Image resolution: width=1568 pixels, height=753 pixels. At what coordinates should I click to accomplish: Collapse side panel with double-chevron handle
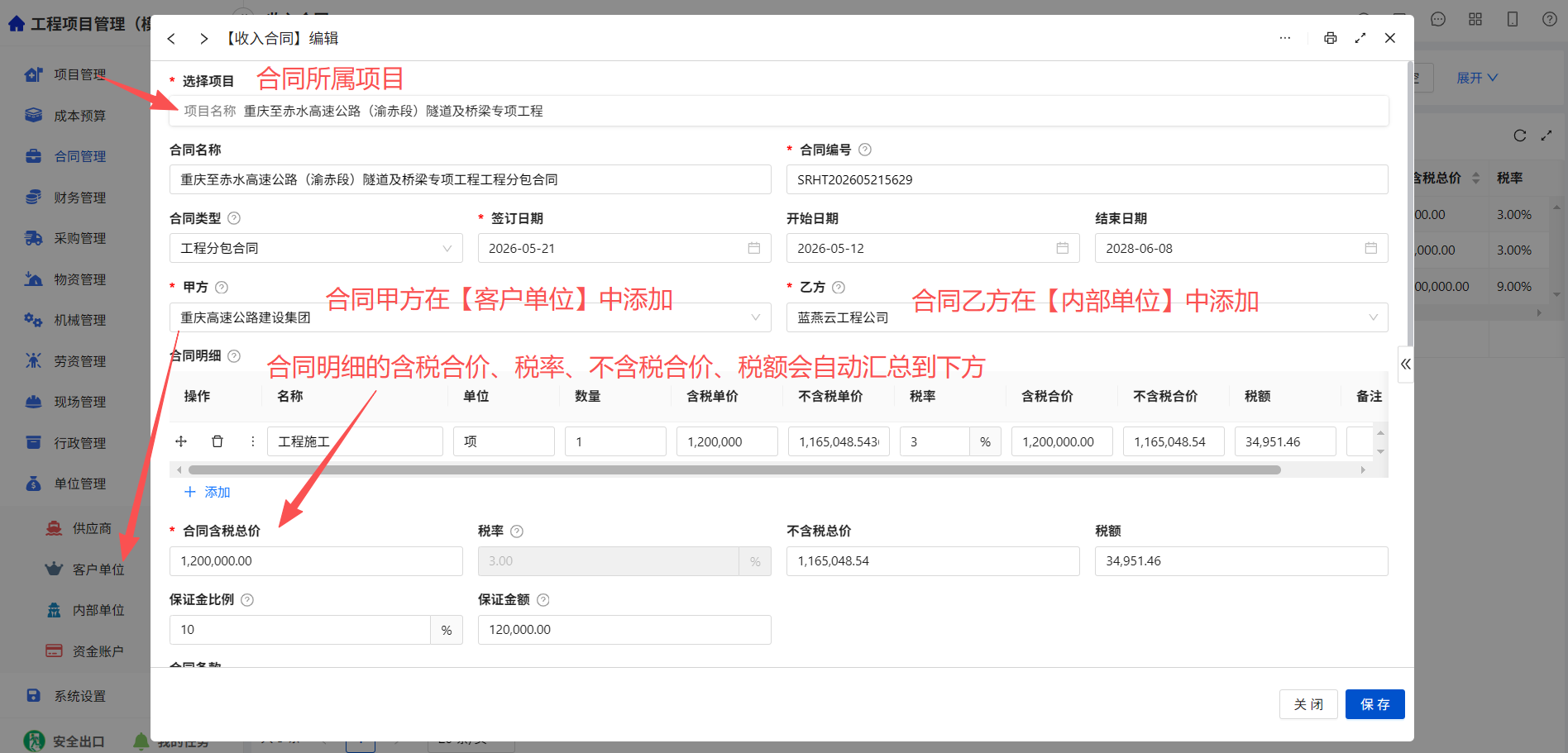point(1406,364)
